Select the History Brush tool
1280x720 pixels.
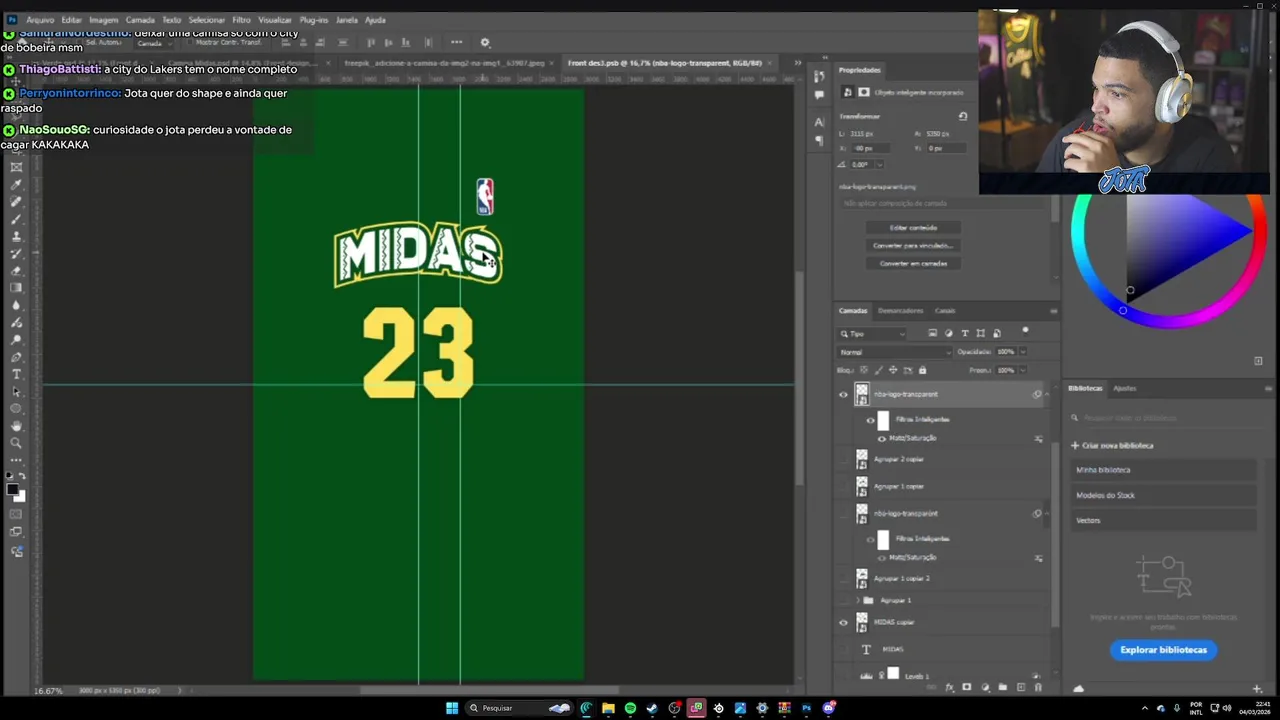[x=16, y=253]
